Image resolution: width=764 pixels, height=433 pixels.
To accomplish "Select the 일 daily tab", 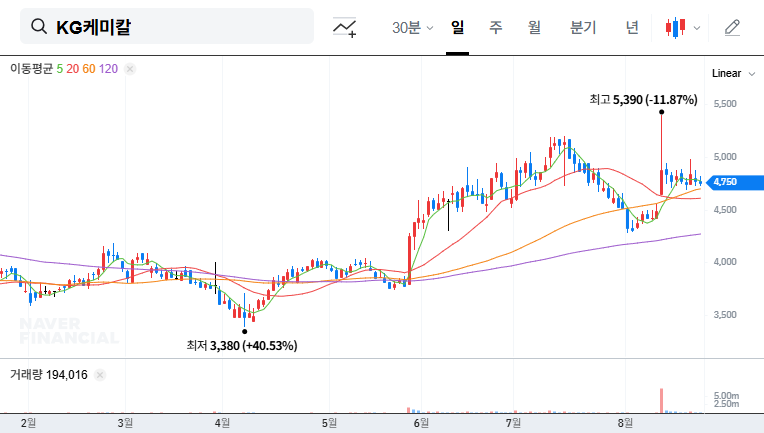I will click(x=457, y=27).
